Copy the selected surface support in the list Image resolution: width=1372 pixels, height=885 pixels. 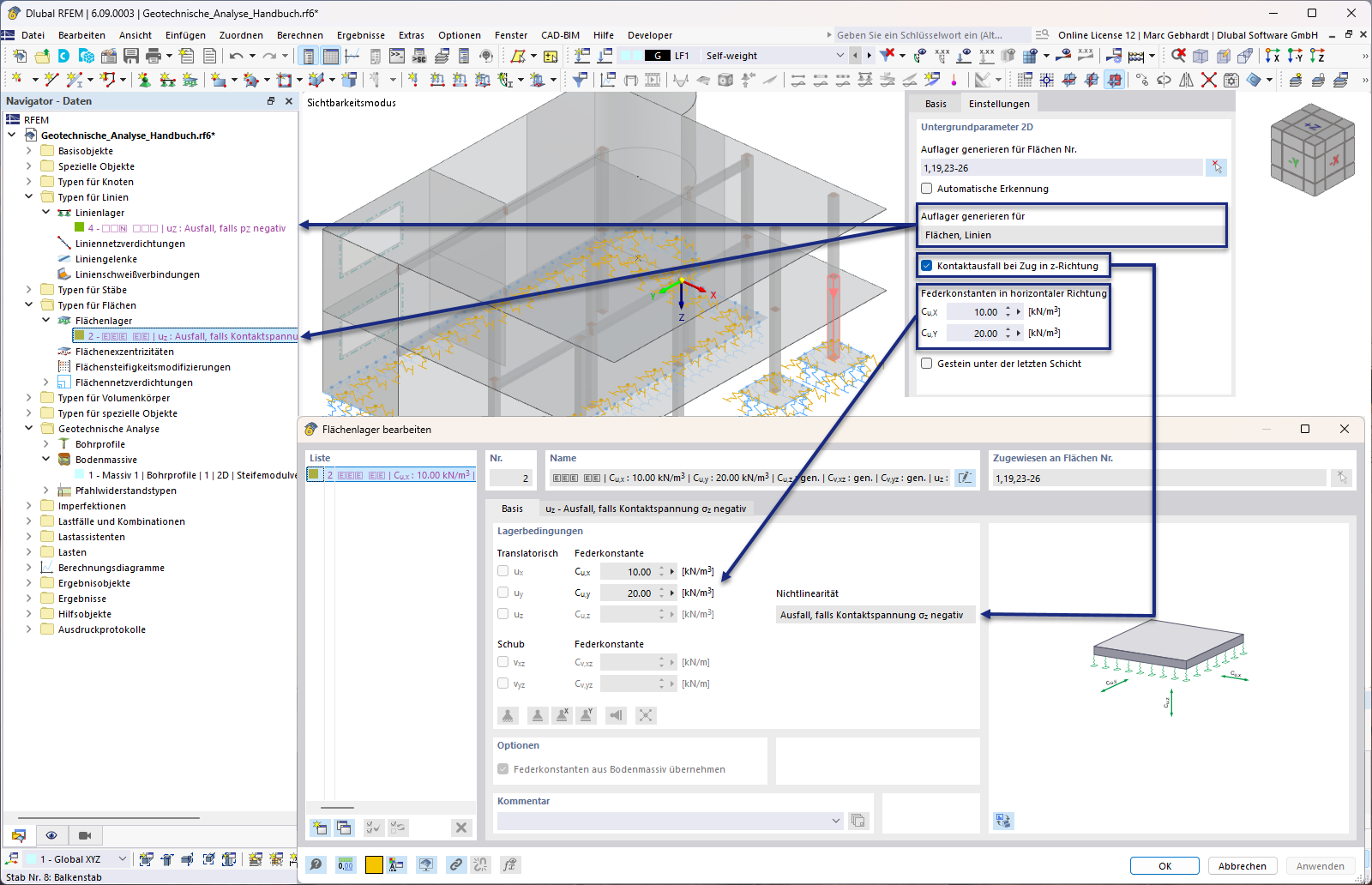tap(344, 828)
